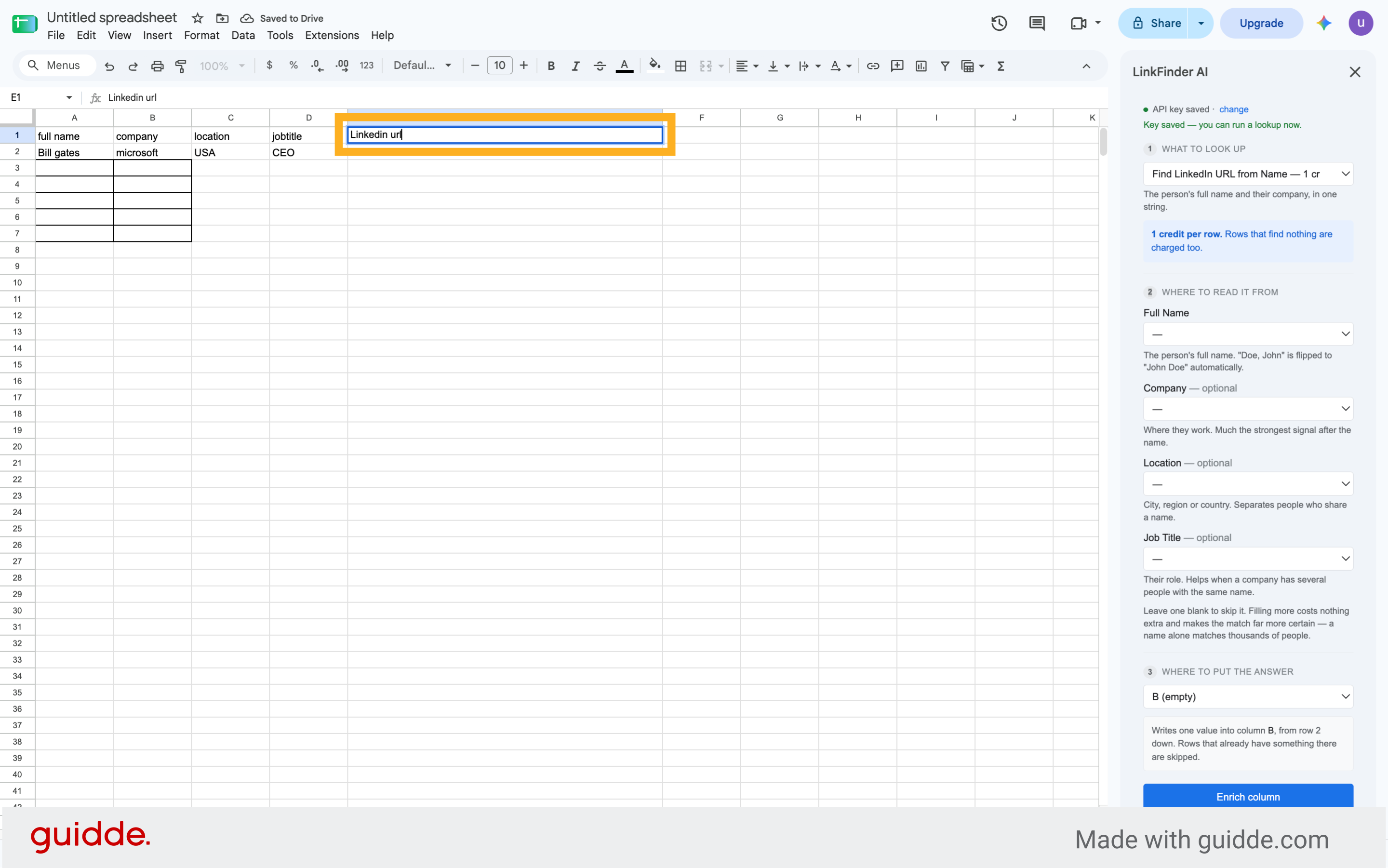Open Google Sheets home logo

coord(25,24)
